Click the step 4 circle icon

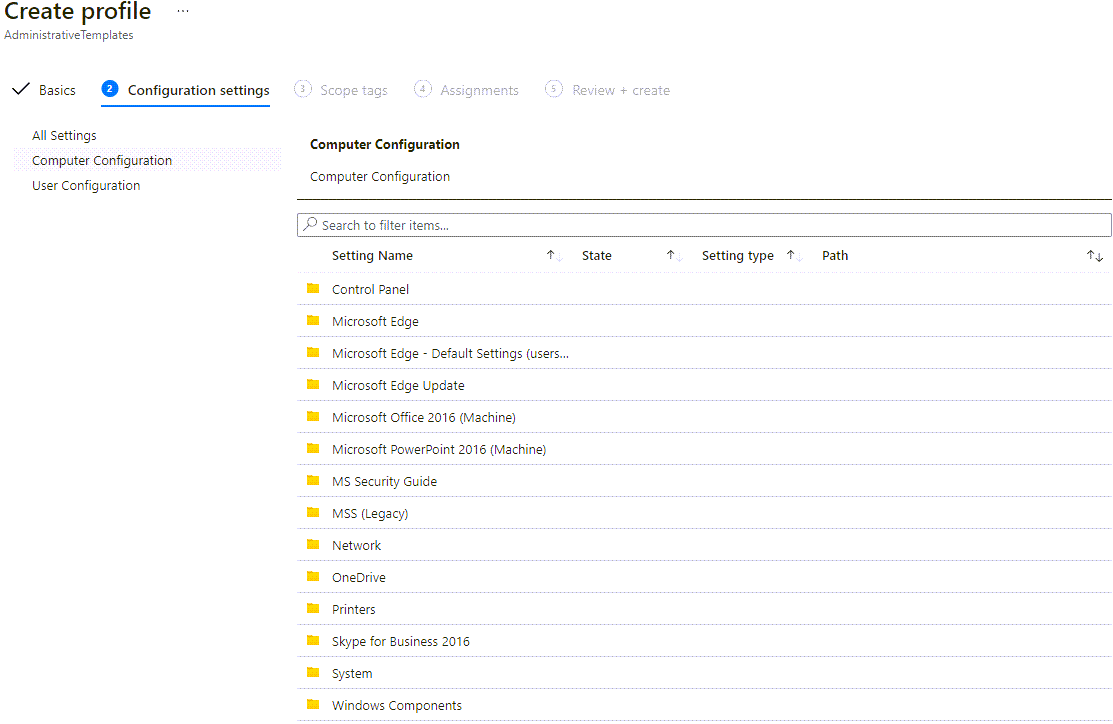[x=422, y=89]
